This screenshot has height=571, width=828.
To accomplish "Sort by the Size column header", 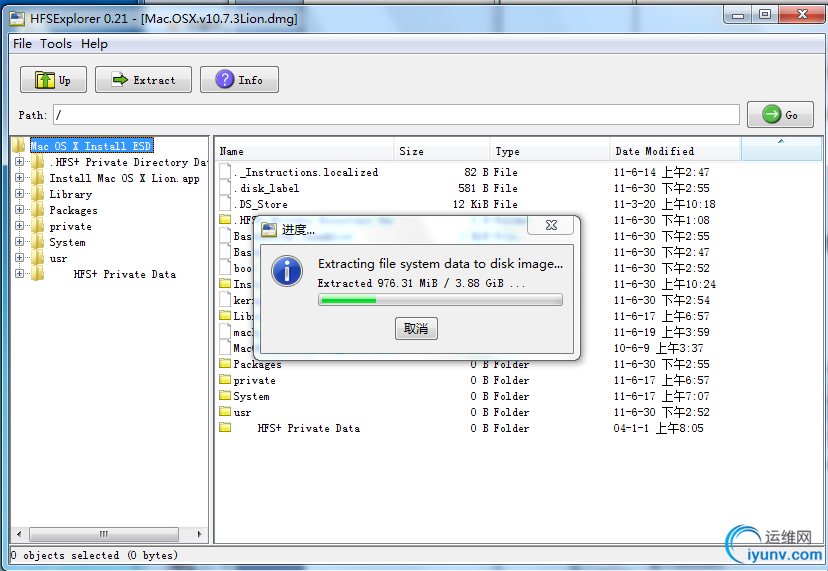I will [x=443, y=151].
